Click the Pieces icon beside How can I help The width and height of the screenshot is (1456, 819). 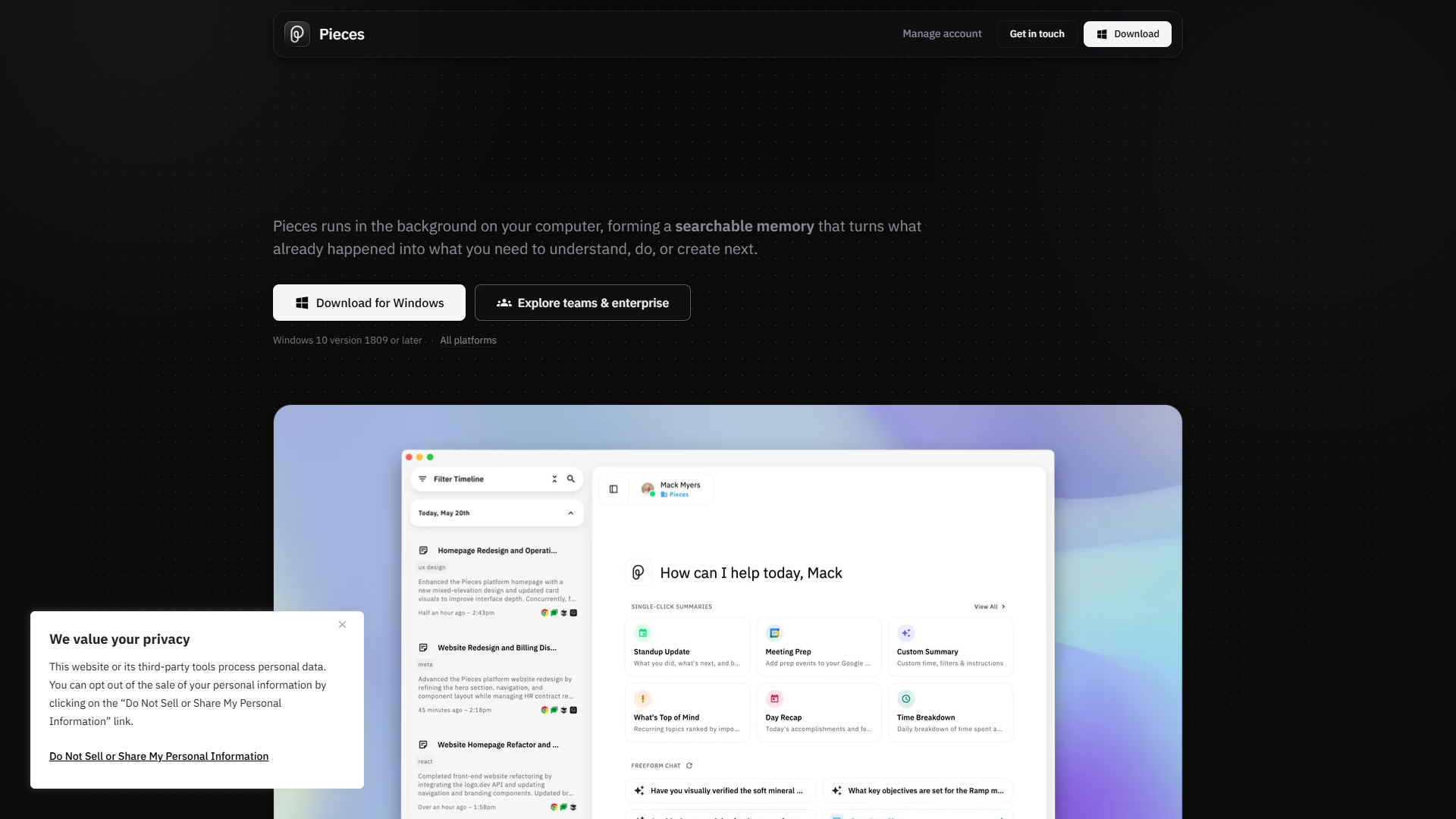click(x=639, y=573)
